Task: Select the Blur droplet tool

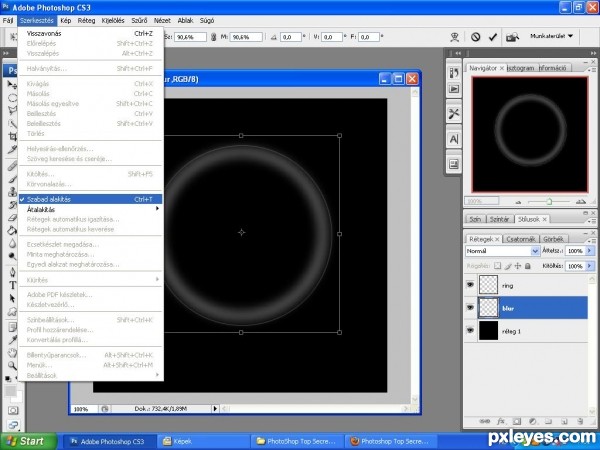Action: tap(12, 243)
